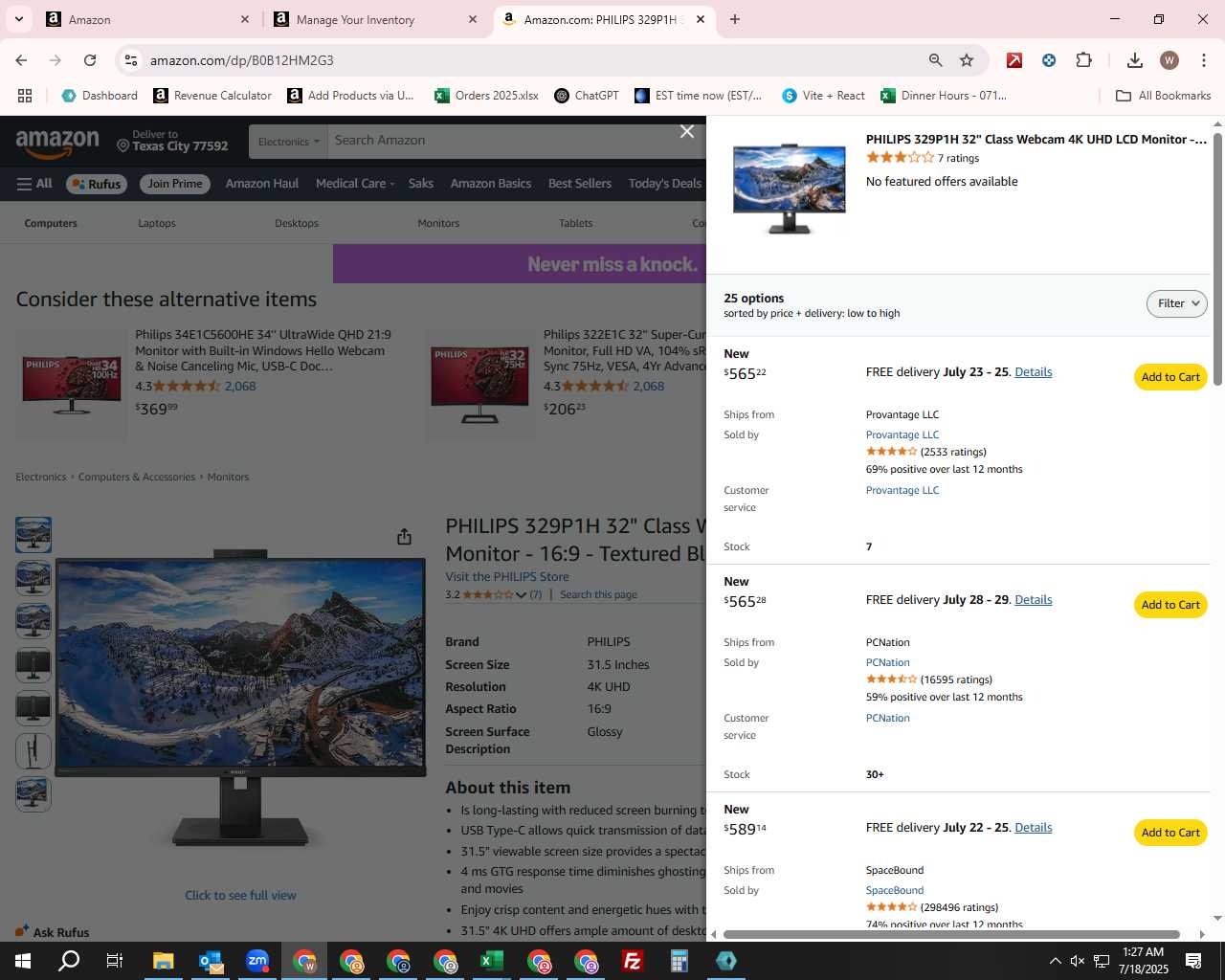
Task: Open the notifications icon in the taskbar
Action: (x=1193, y=961)
